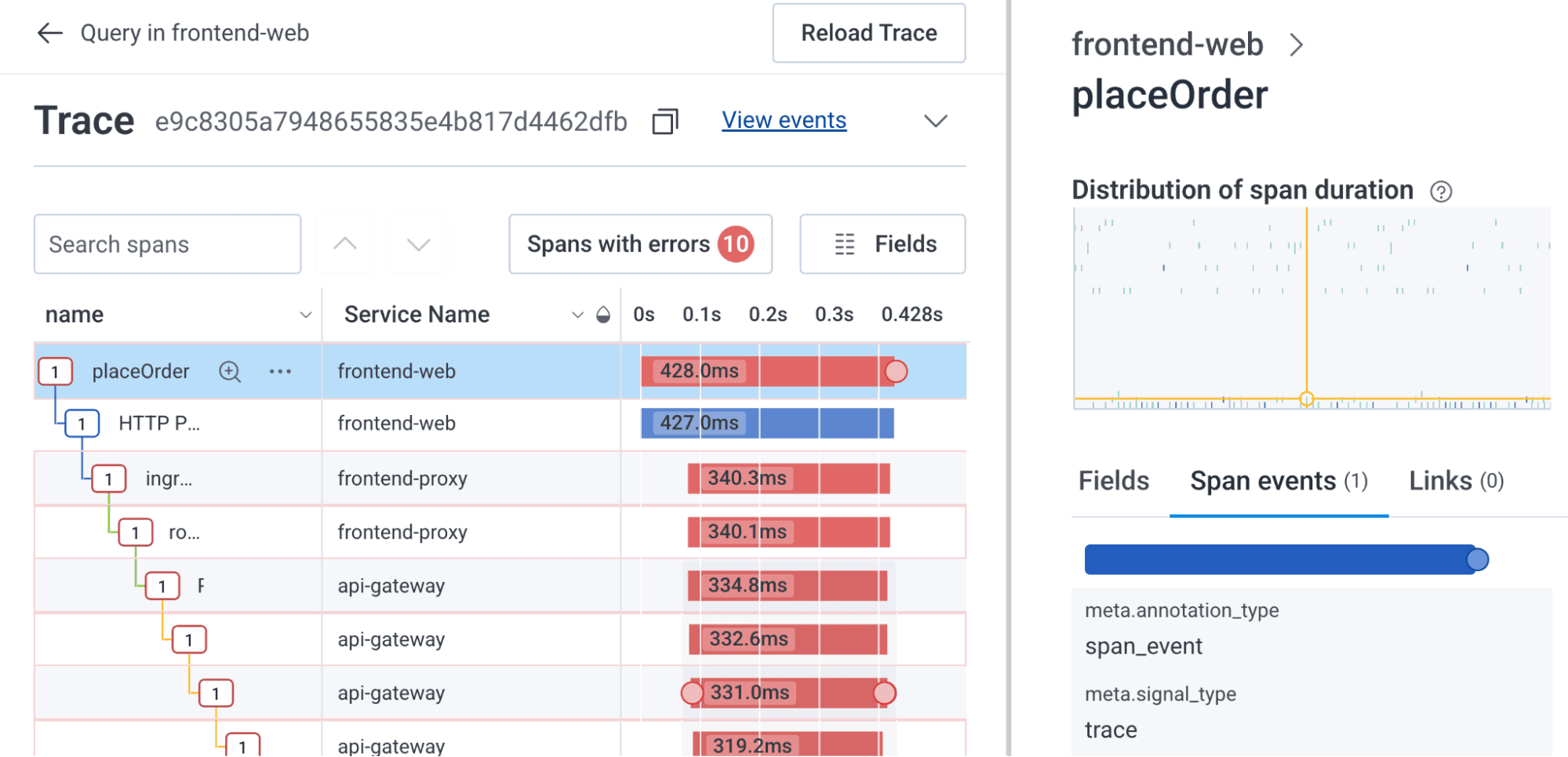The image size is (1568, 757).
Task: Expand the trace header details chevron
Action: (x=935, y=121)
